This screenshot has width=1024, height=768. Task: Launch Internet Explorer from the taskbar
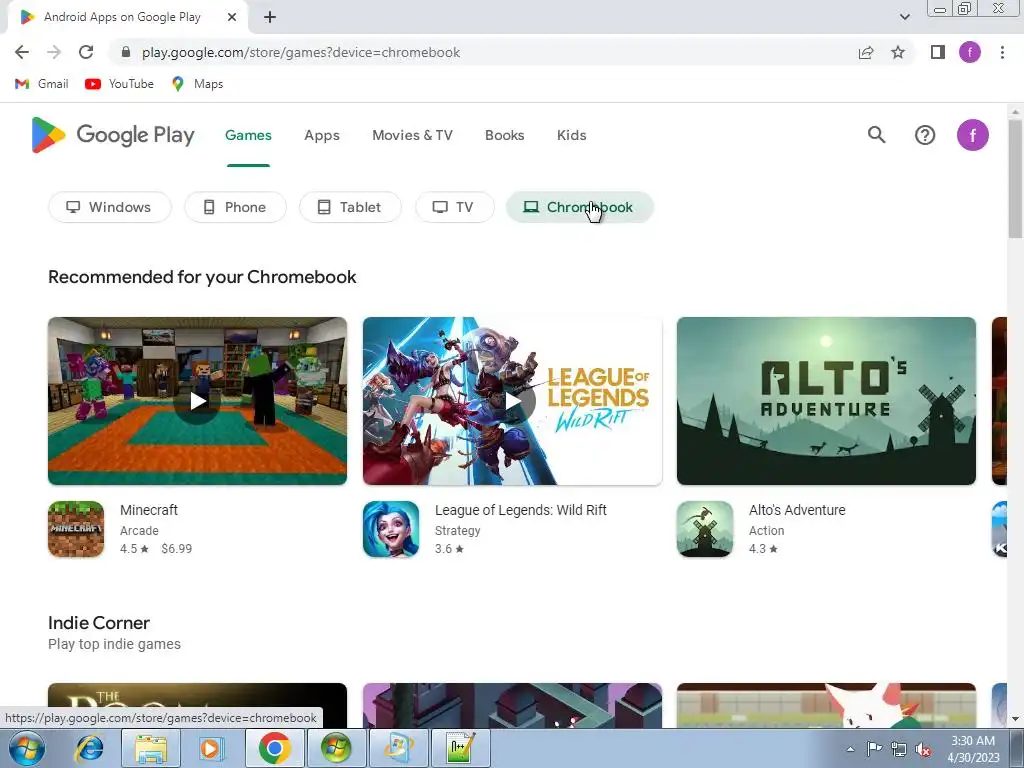click(89, 748)
